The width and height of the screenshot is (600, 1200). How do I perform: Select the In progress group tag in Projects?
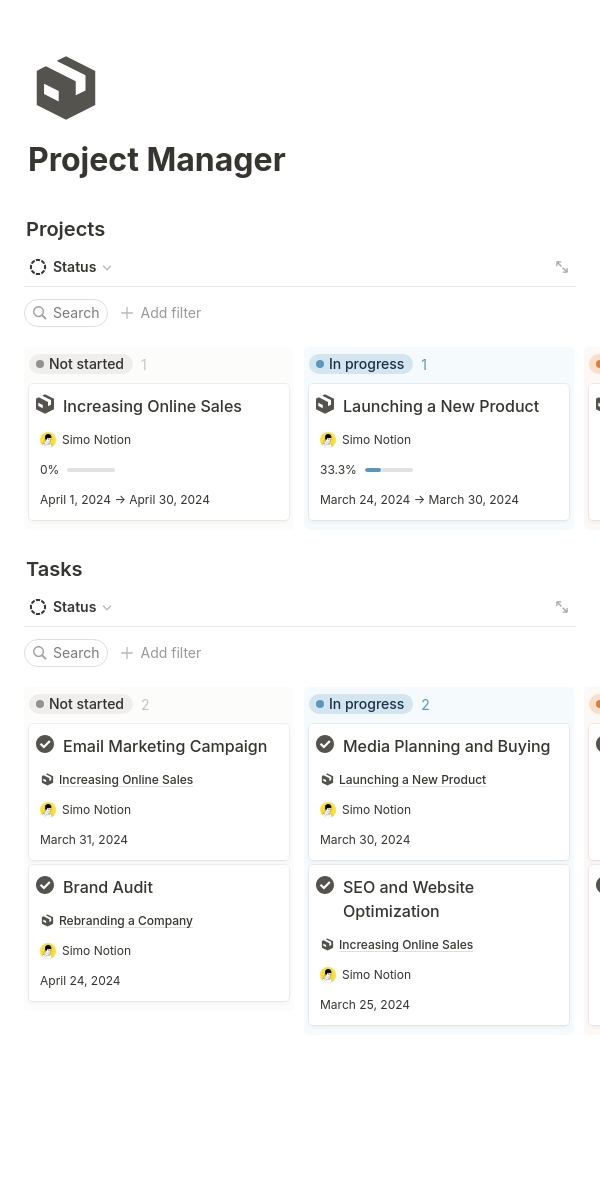360,364
